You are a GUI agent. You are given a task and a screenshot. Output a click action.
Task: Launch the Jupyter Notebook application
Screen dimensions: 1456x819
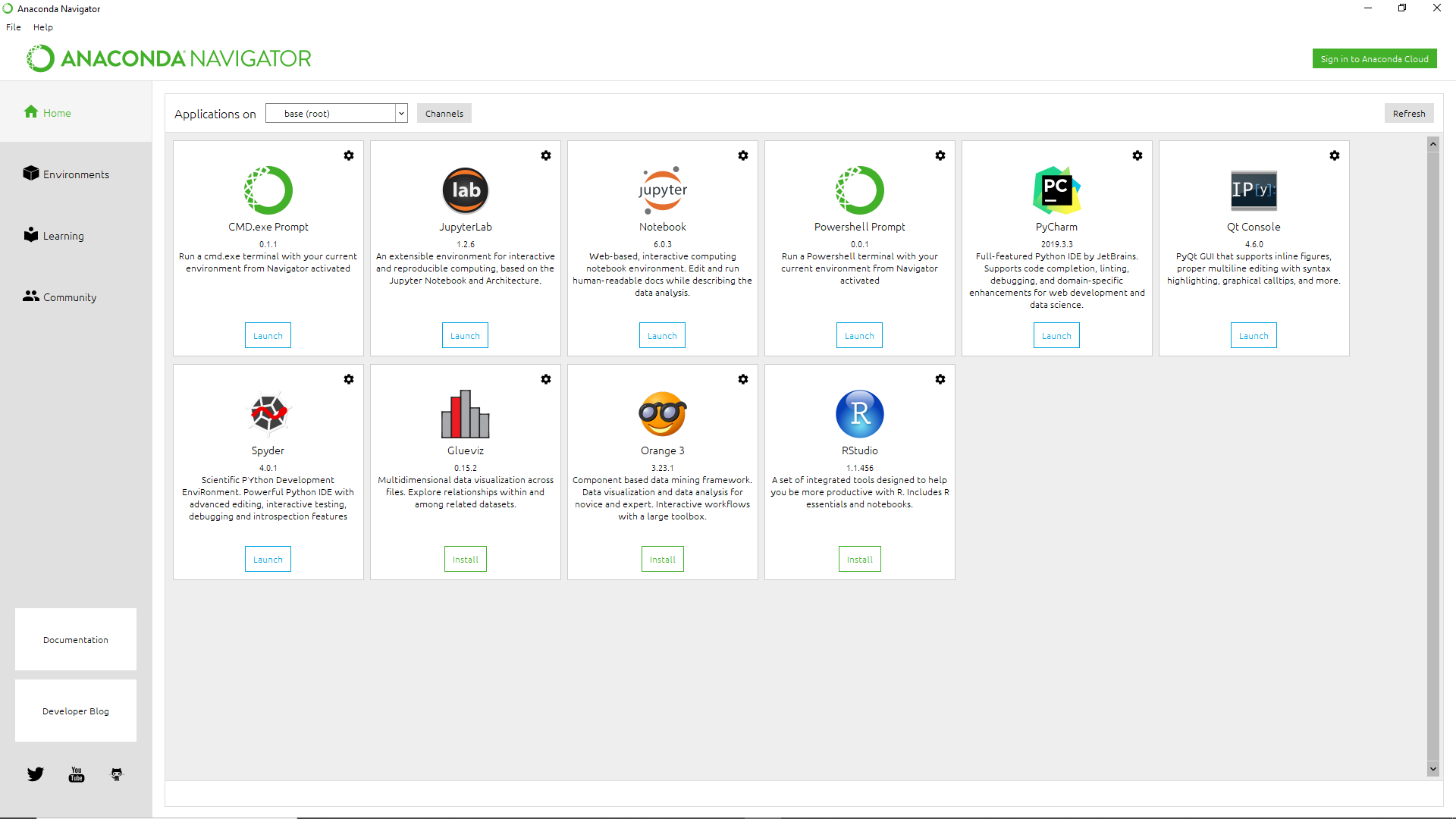(x=661, y=335)
